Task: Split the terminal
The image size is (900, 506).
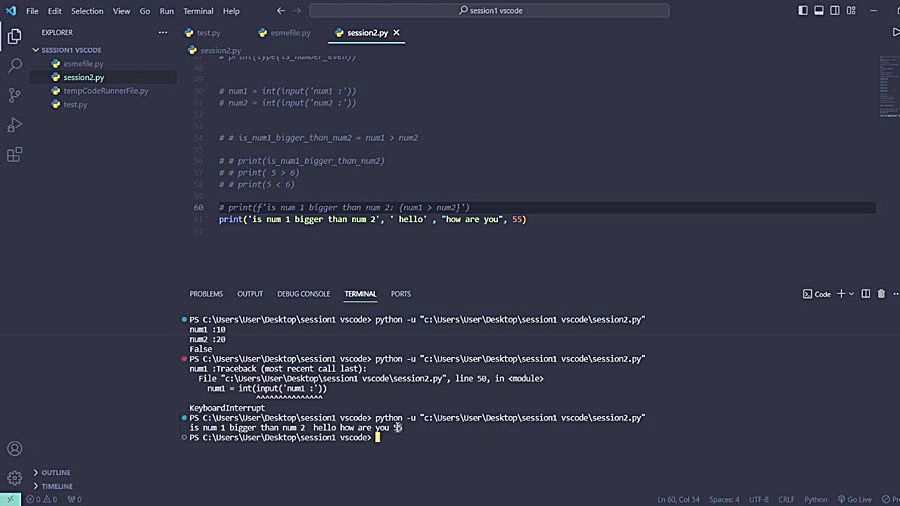Action: click(x=866, y=294)
